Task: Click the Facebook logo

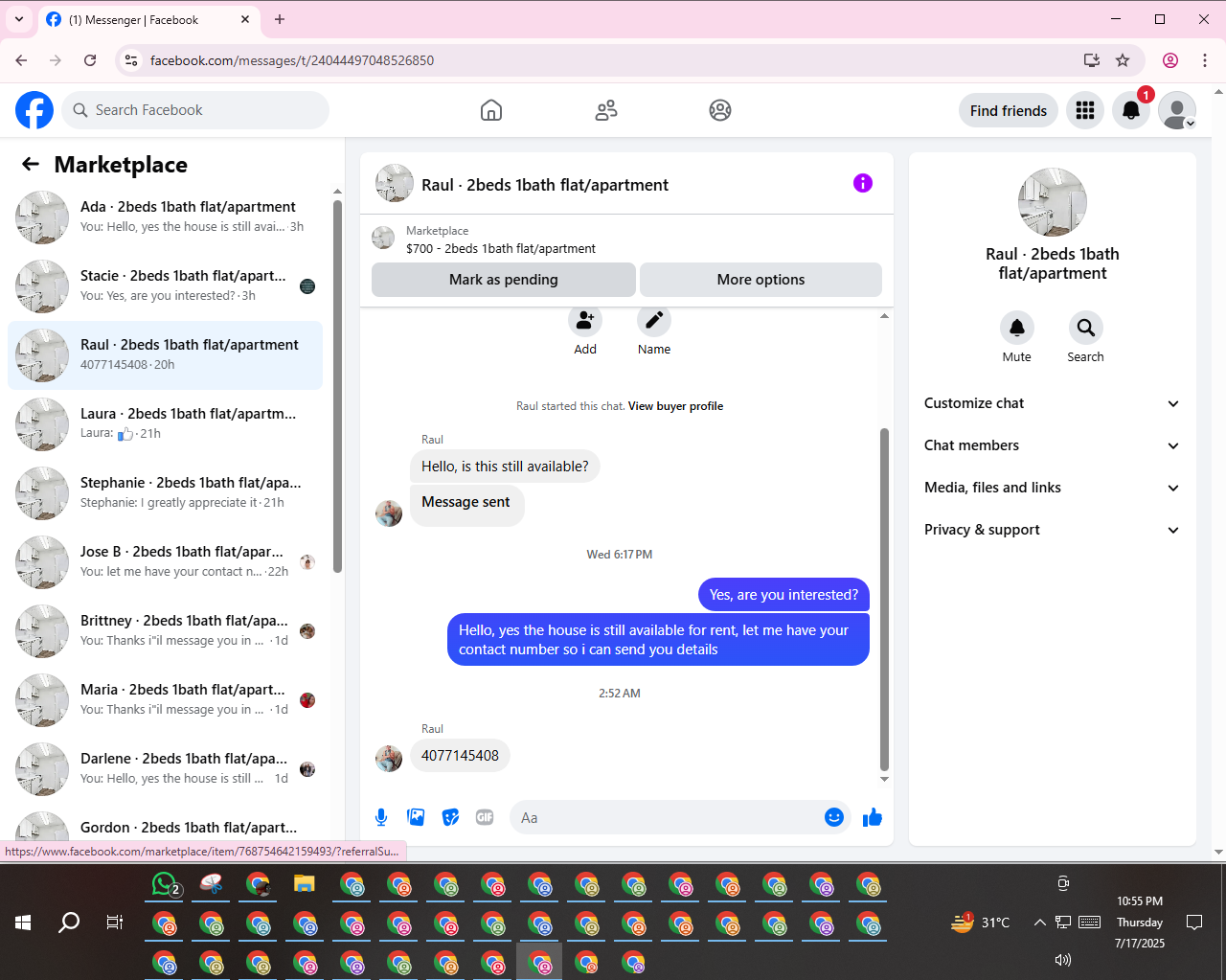Action: [34, 110]
